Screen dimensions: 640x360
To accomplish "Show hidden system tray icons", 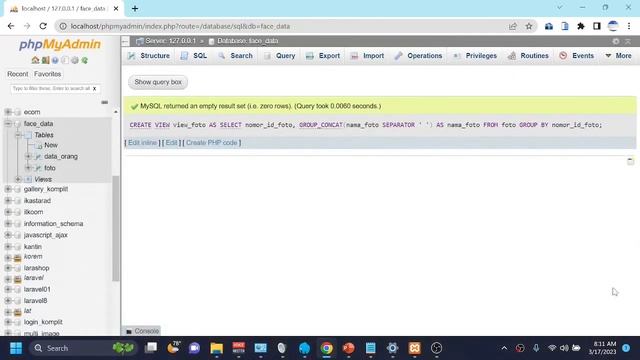I will (504, 348).
